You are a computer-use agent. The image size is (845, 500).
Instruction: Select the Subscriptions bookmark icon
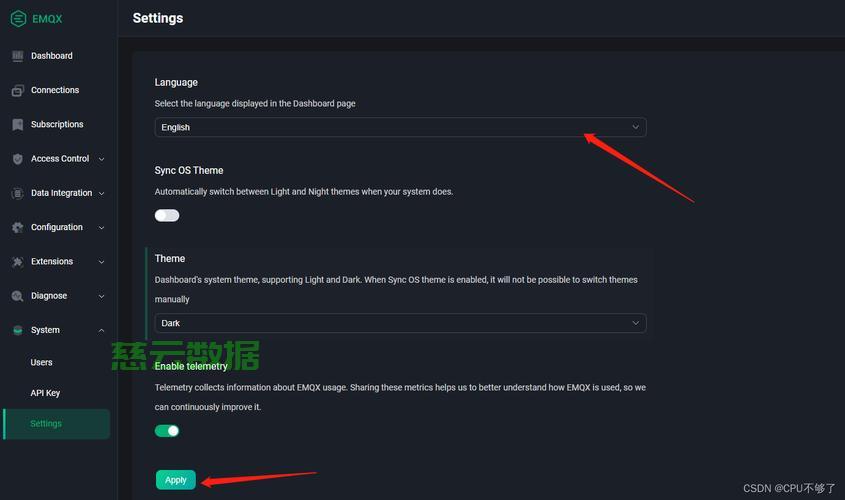(x=18, y=124)
